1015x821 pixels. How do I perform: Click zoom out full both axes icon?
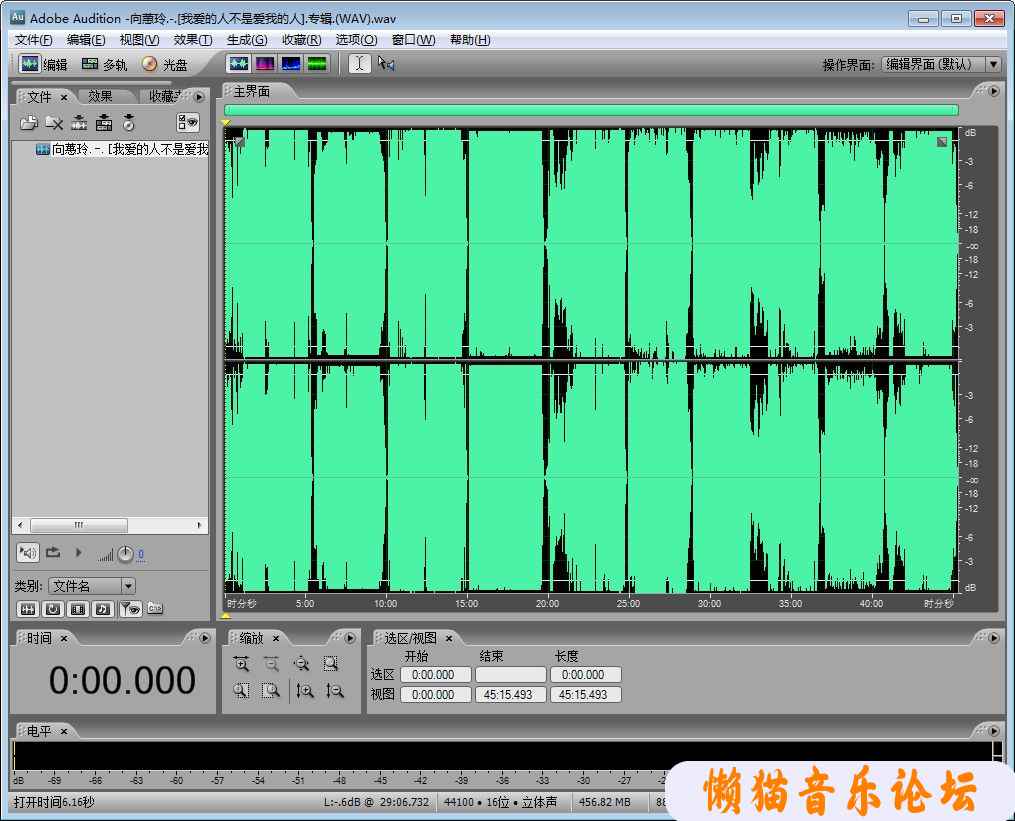[x=301, y=664]
